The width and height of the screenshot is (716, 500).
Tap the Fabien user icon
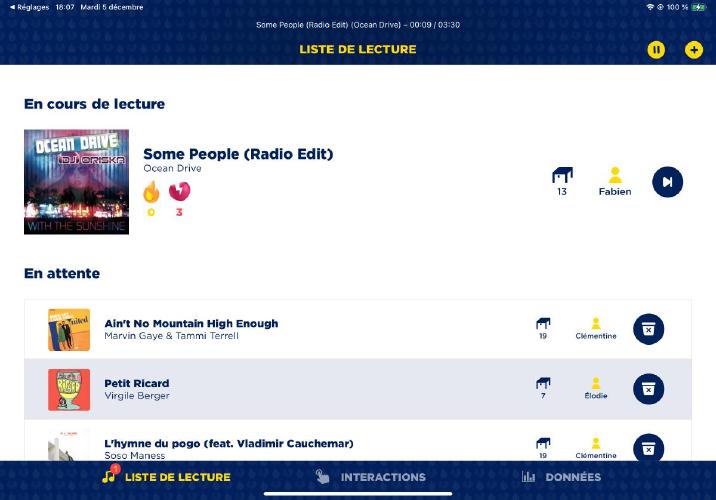click(615, 176)
